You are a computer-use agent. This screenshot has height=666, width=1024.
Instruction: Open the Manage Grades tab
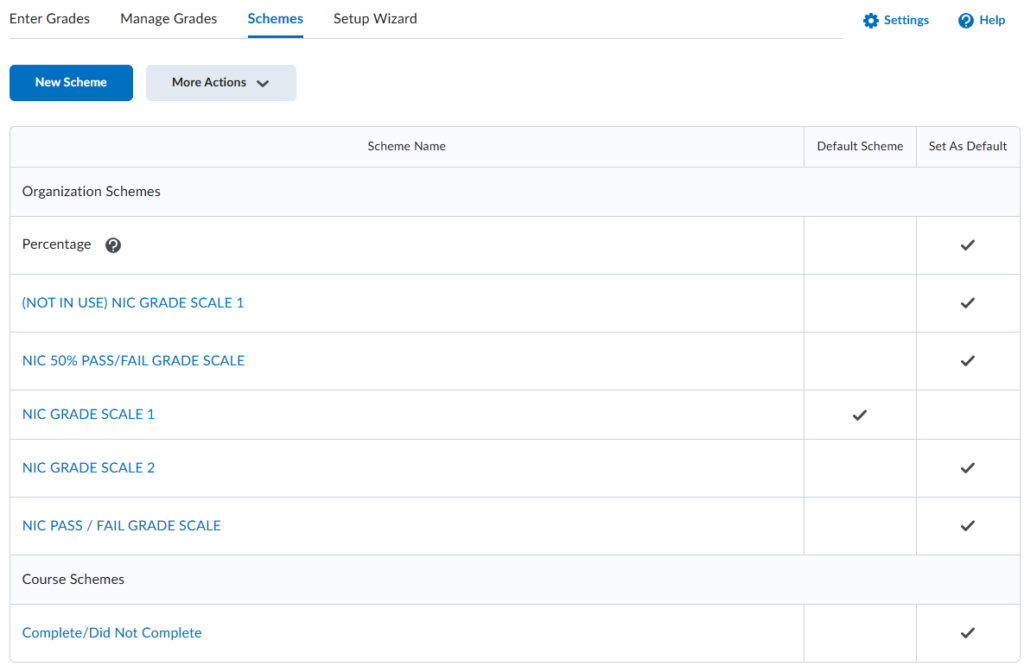tap(168, 19)
